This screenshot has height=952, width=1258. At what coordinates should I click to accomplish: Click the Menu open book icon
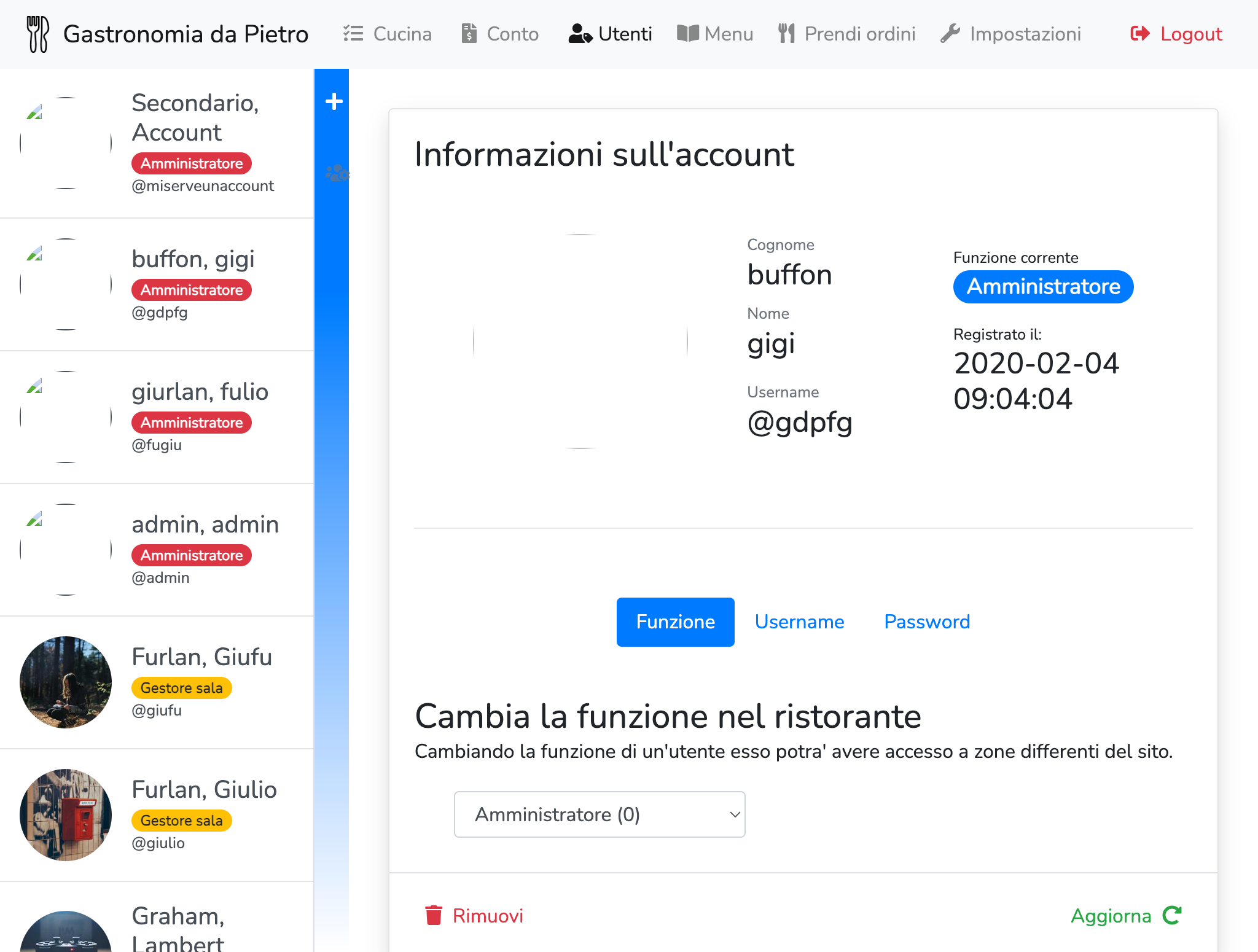(x=687, y=33)
